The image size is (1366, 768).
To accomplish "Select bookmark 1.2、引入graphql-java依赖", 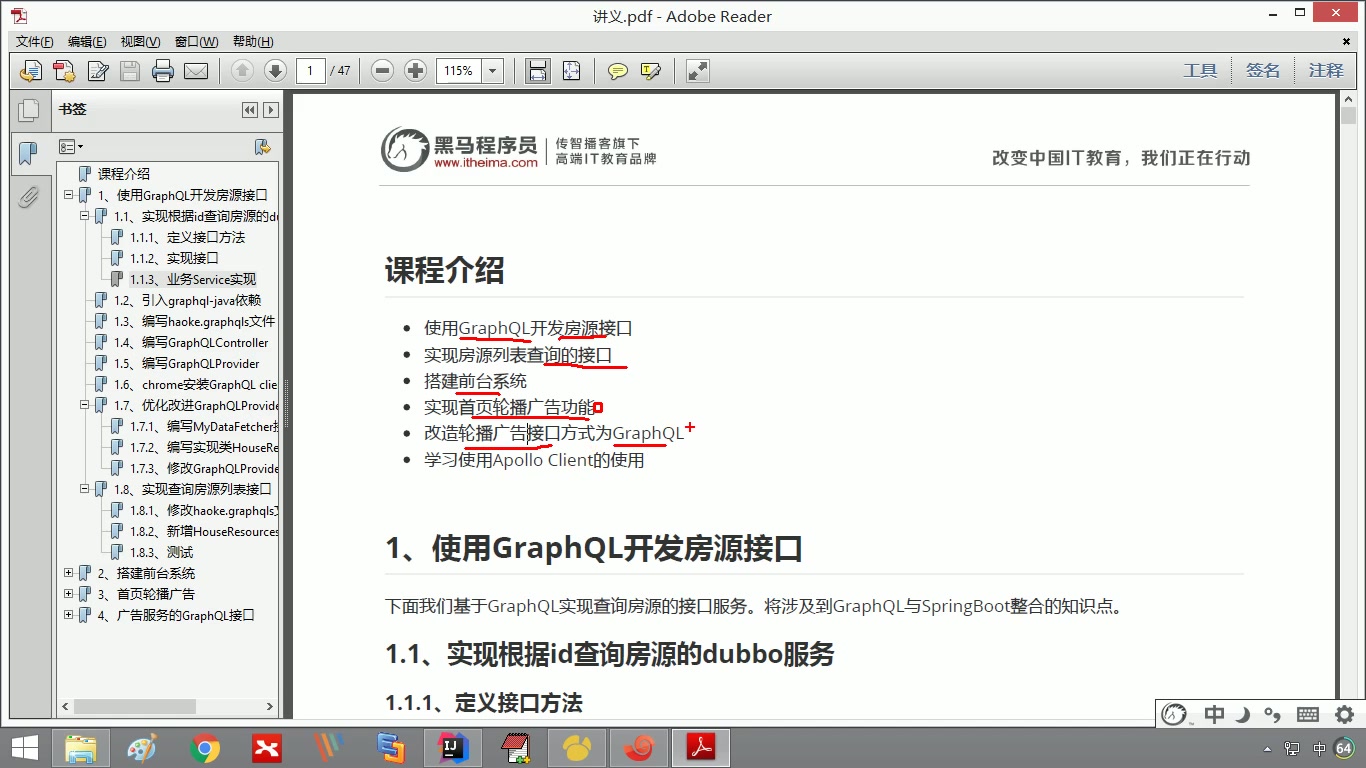I will [187, 300].
